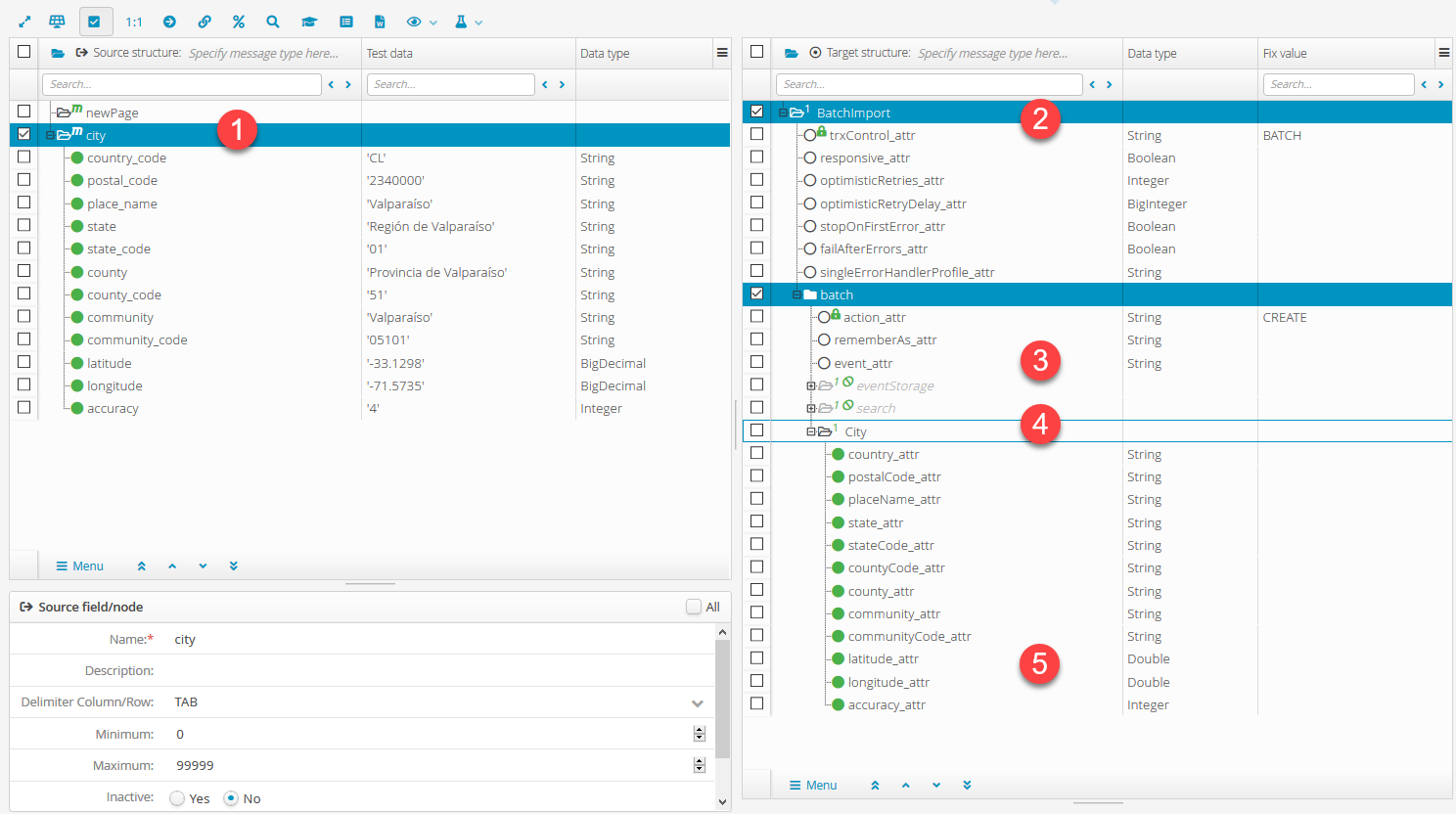Uncheck the city node checkbox
The height and width of the screenshot is (814, 1456).
pyautogui.click(x=24, y=134)
